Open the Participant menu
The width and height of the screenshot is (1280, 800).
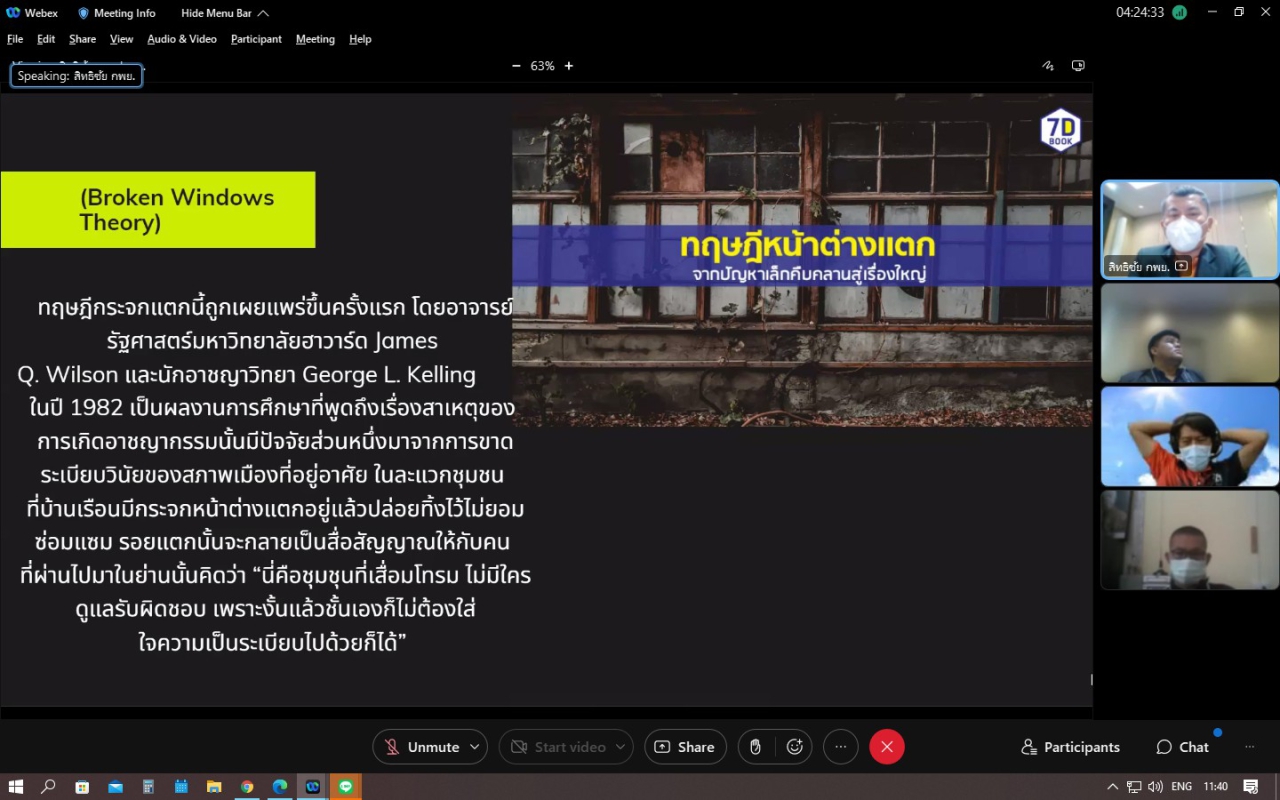[x=256, y=39]
